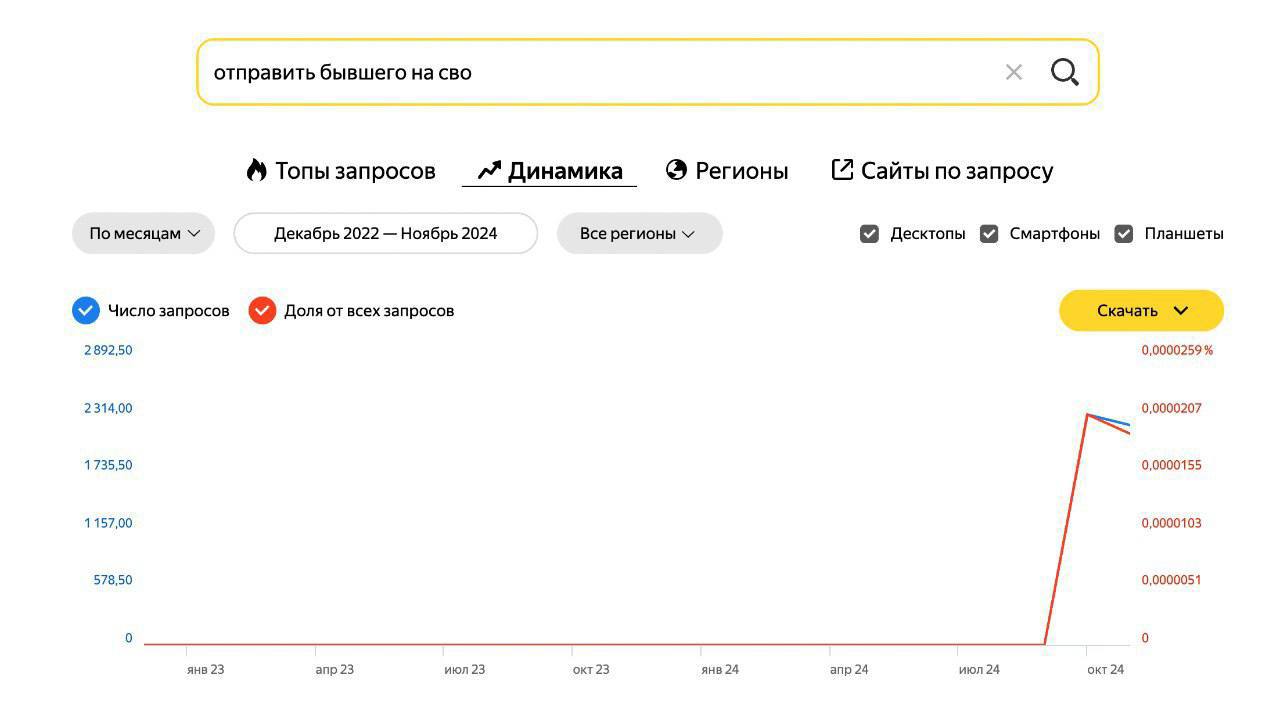Toggle the red Доля от всех запросов series
The width and height of the screenshot is (1280, 715).
coord(262,311)
